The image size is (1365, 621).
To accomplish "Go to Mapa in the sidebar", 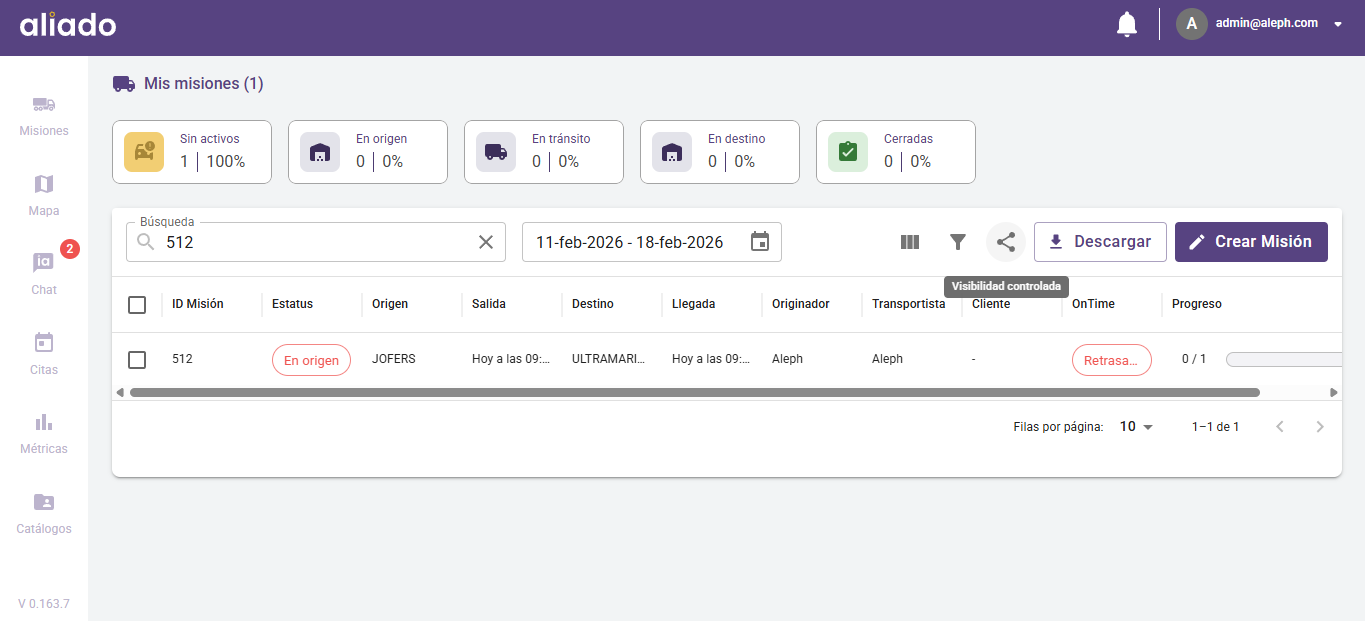I will point(44,194).
